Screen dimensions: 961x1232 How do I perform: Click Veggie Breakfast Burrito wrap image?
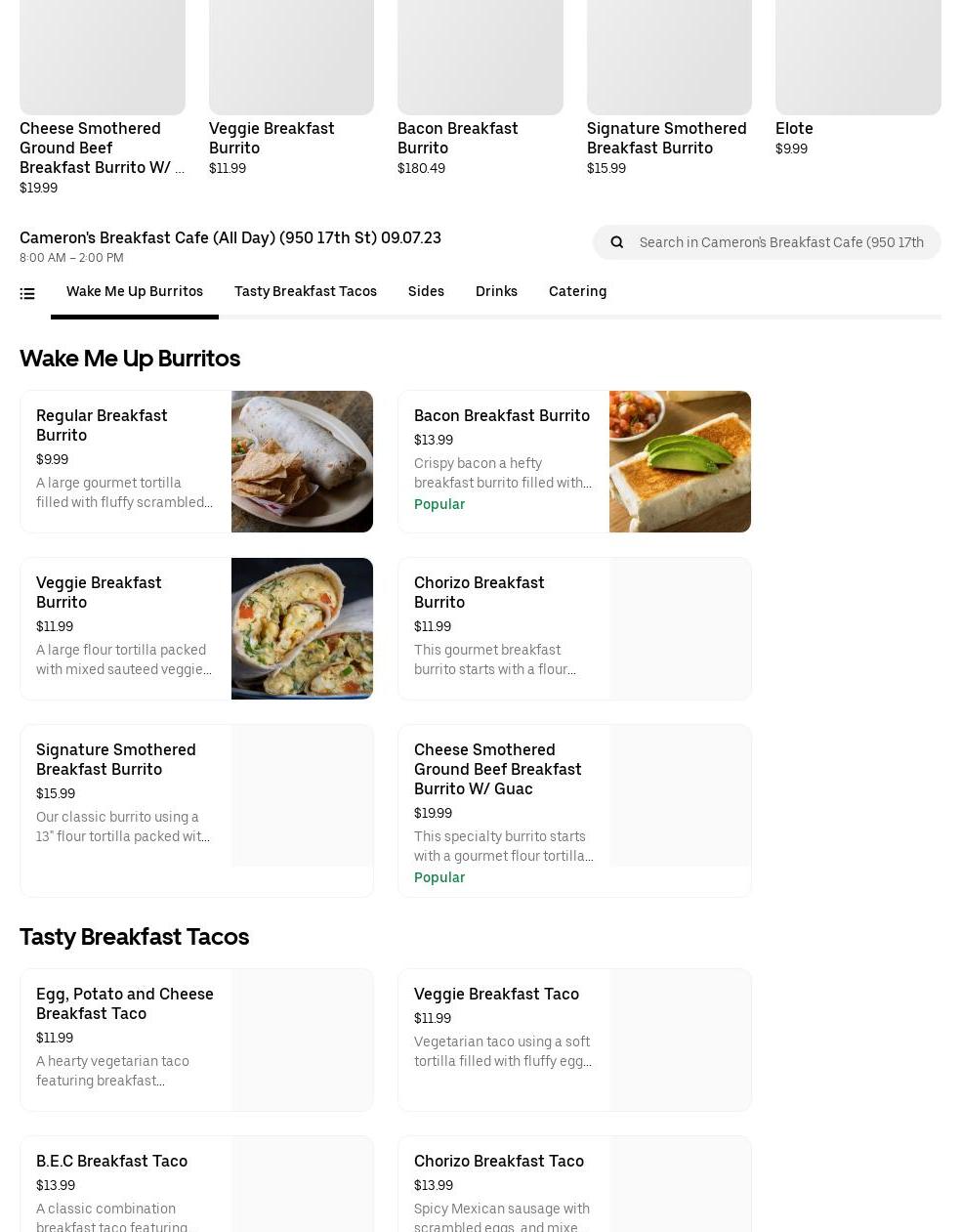click(302, 628)
